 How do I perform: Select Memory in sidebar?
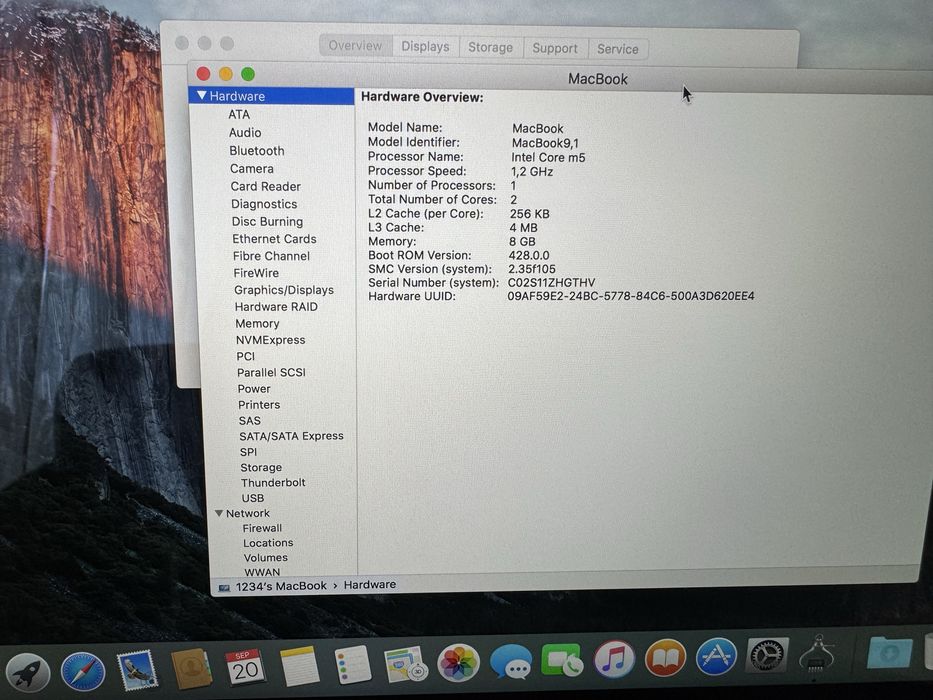point(257,323)
